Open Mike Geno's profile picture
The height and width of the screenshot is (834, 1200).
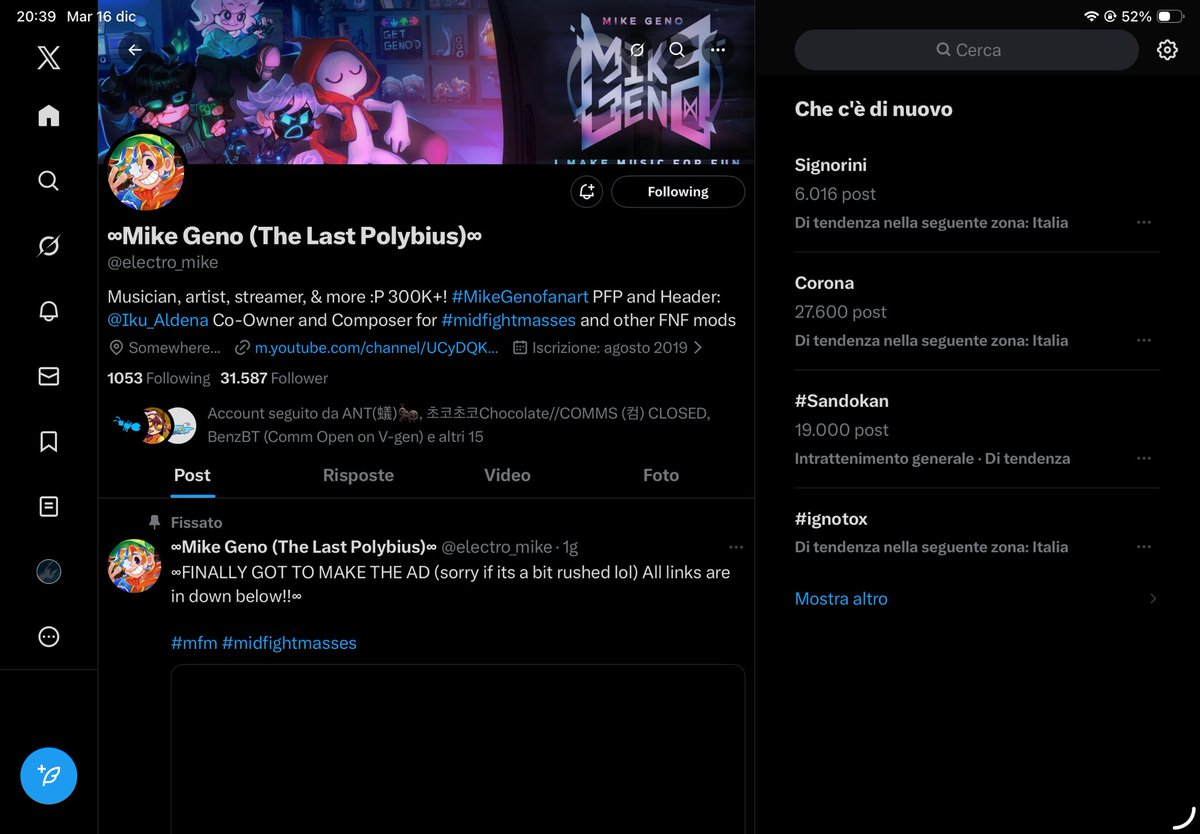146,171
